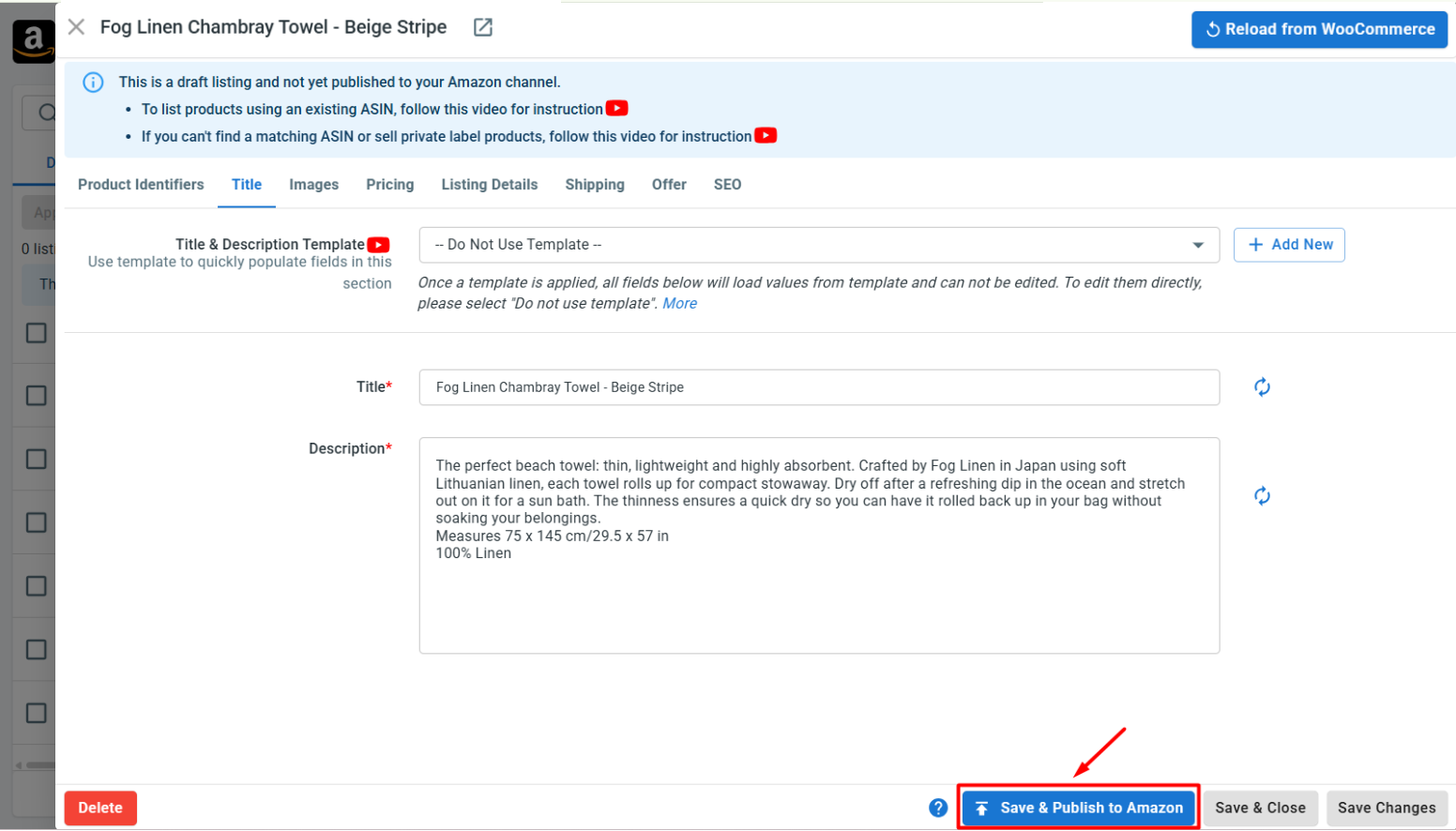Screen dimensions: 1456x831
Task: Play the private label instruction video
Action: pos(766,136)
